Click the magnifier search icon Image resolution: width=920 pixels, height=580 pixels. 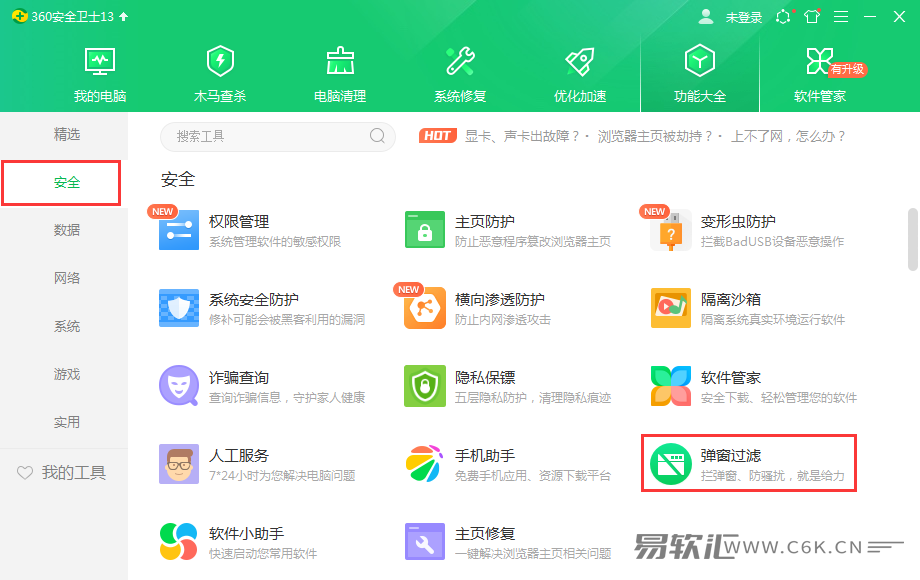coord(377,136)
